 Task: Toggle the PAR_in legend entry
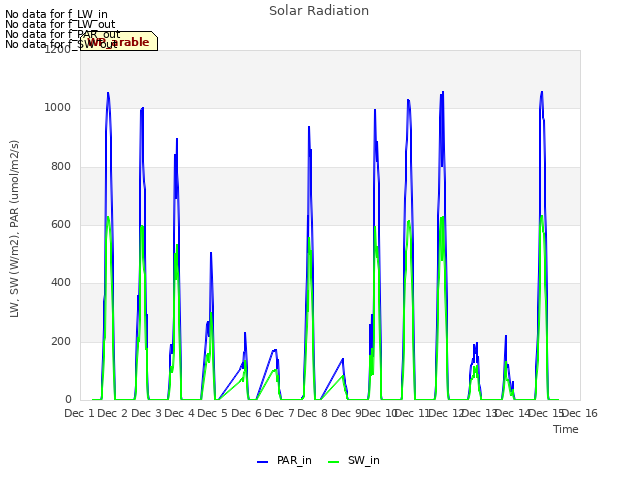tap(284, 460)
